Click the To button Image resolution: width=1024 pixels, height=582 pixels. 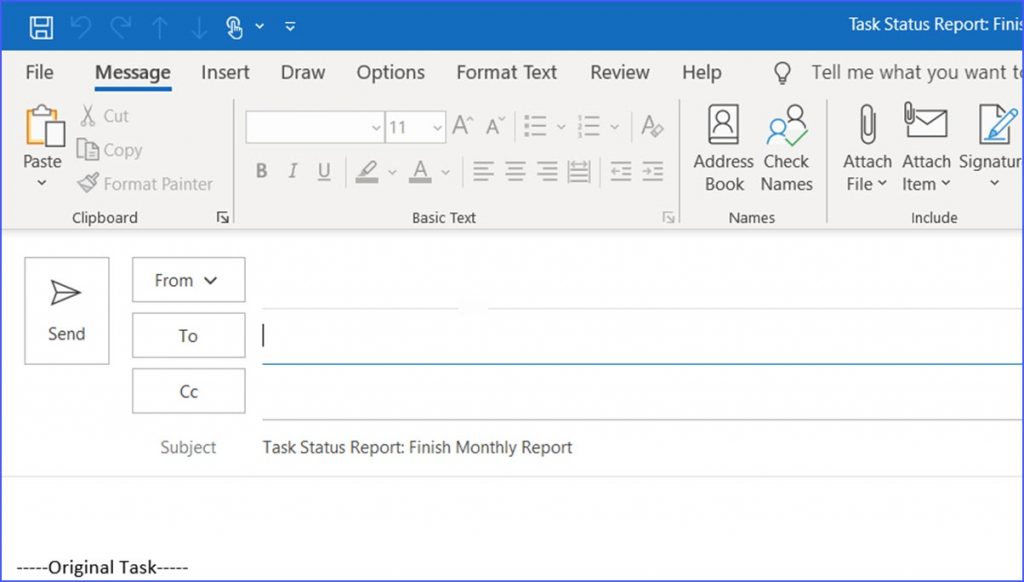[x=188, y=335]
